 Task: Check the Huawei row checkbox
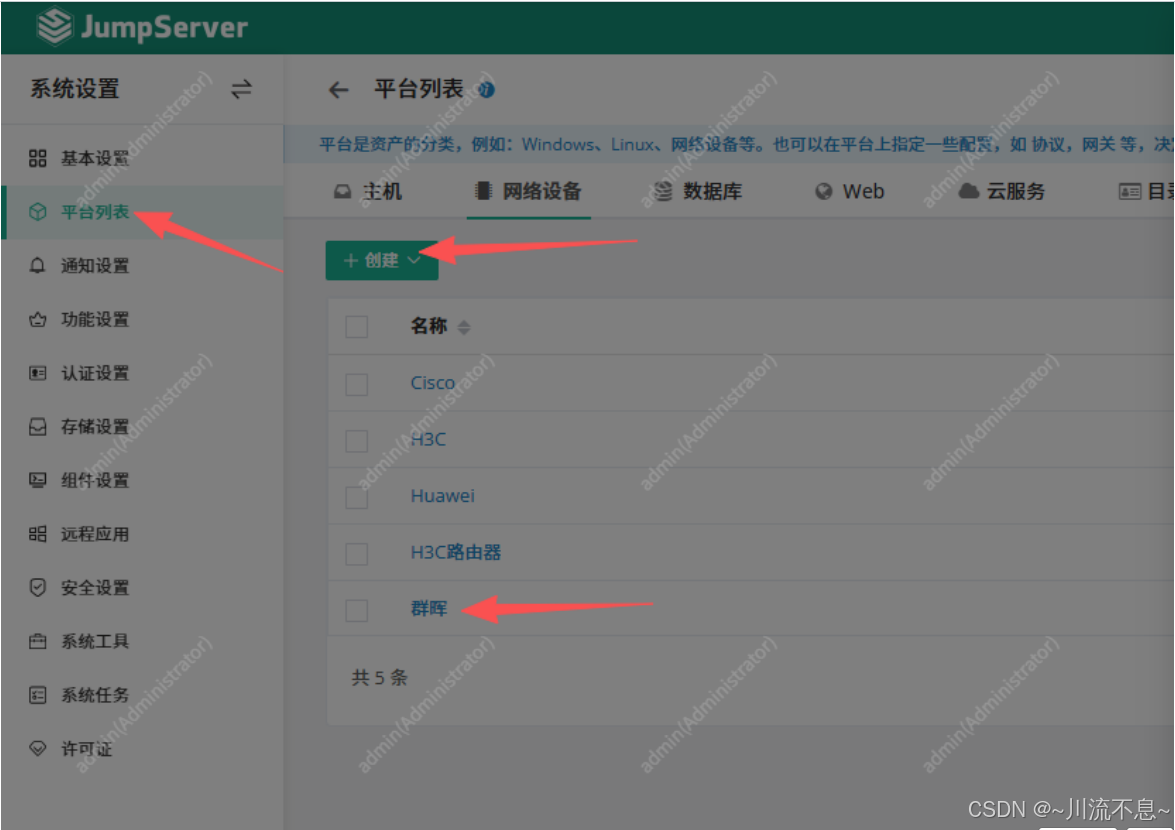click(x=357, y=497)
